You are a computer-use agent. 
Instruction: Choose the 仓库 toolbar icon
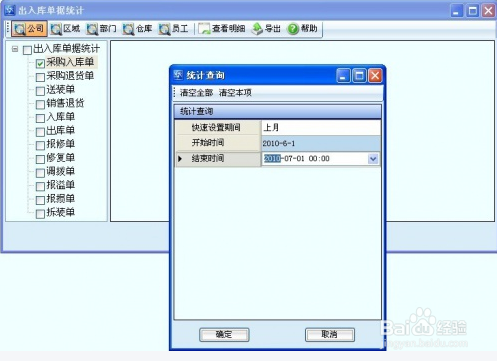point(137,29)
